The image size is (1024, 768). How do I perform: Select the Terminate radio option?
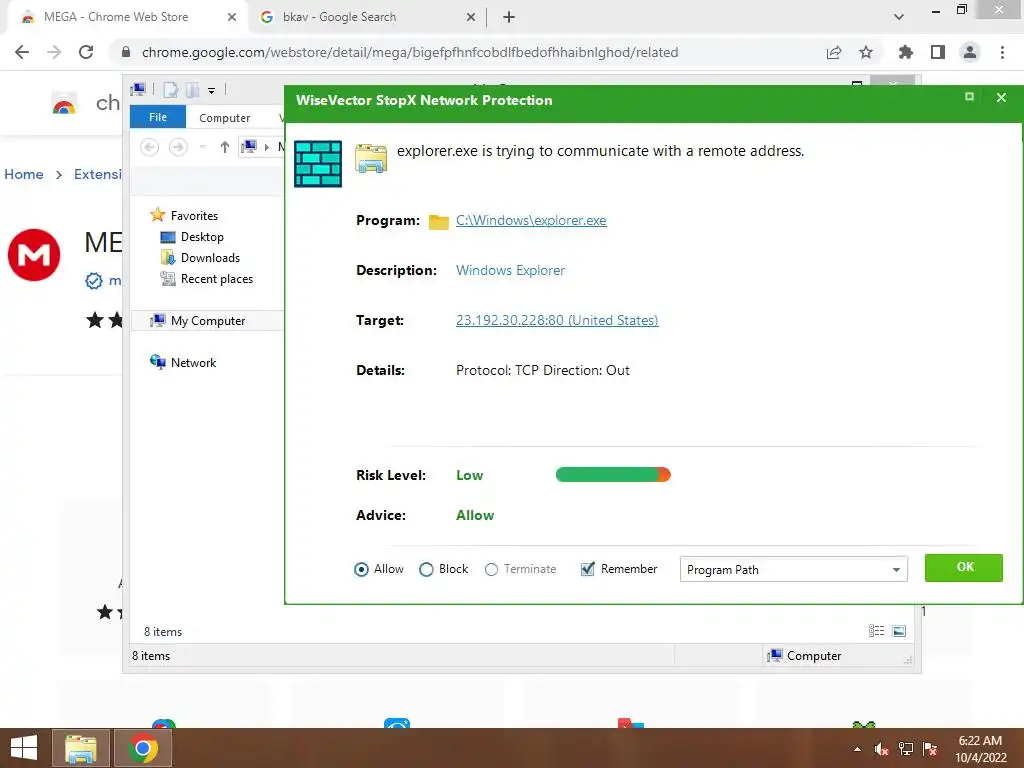tap(491, 569)
